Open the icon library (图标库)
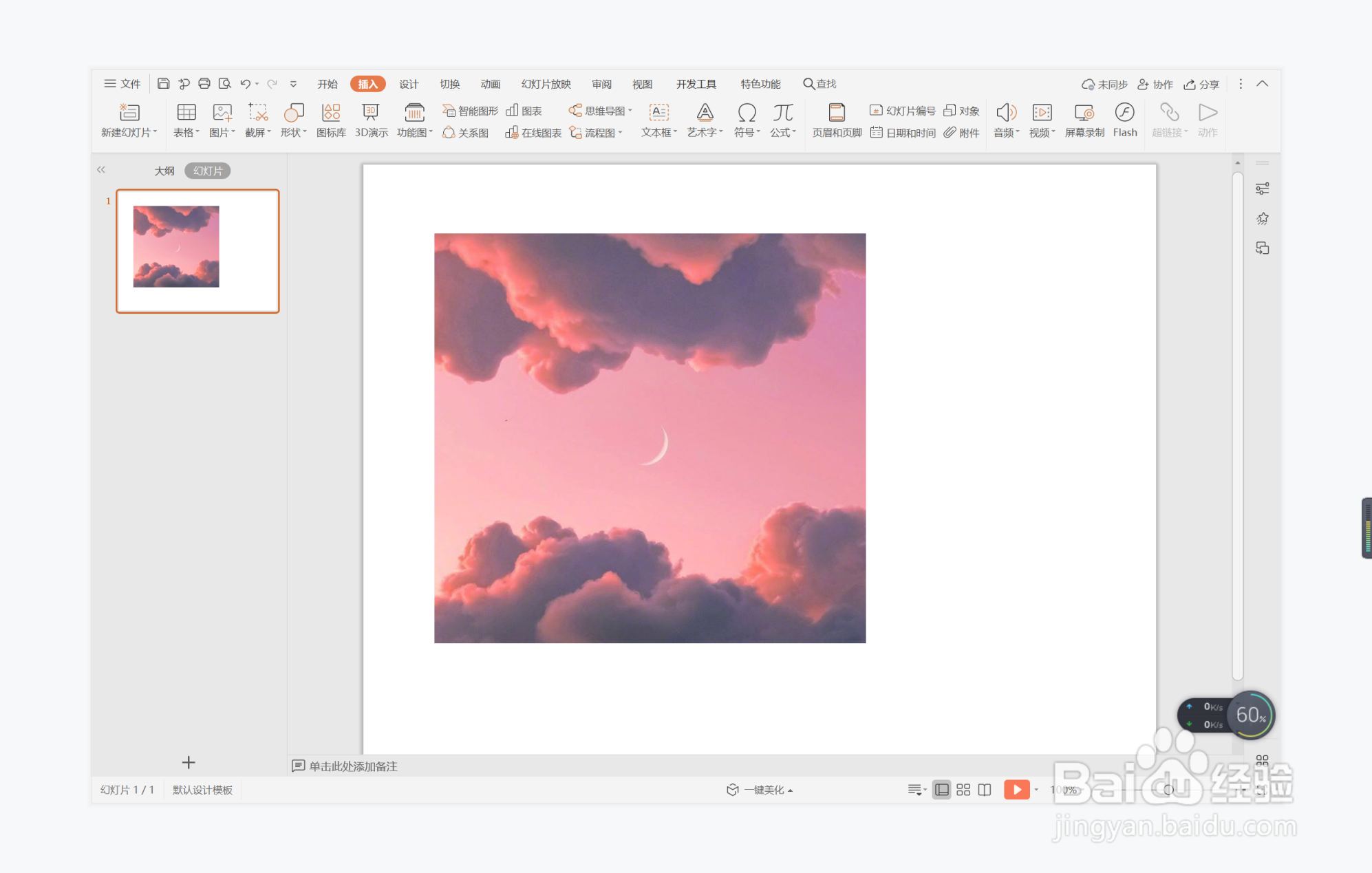Viewport: 1372px width, 873px height. 331,120
